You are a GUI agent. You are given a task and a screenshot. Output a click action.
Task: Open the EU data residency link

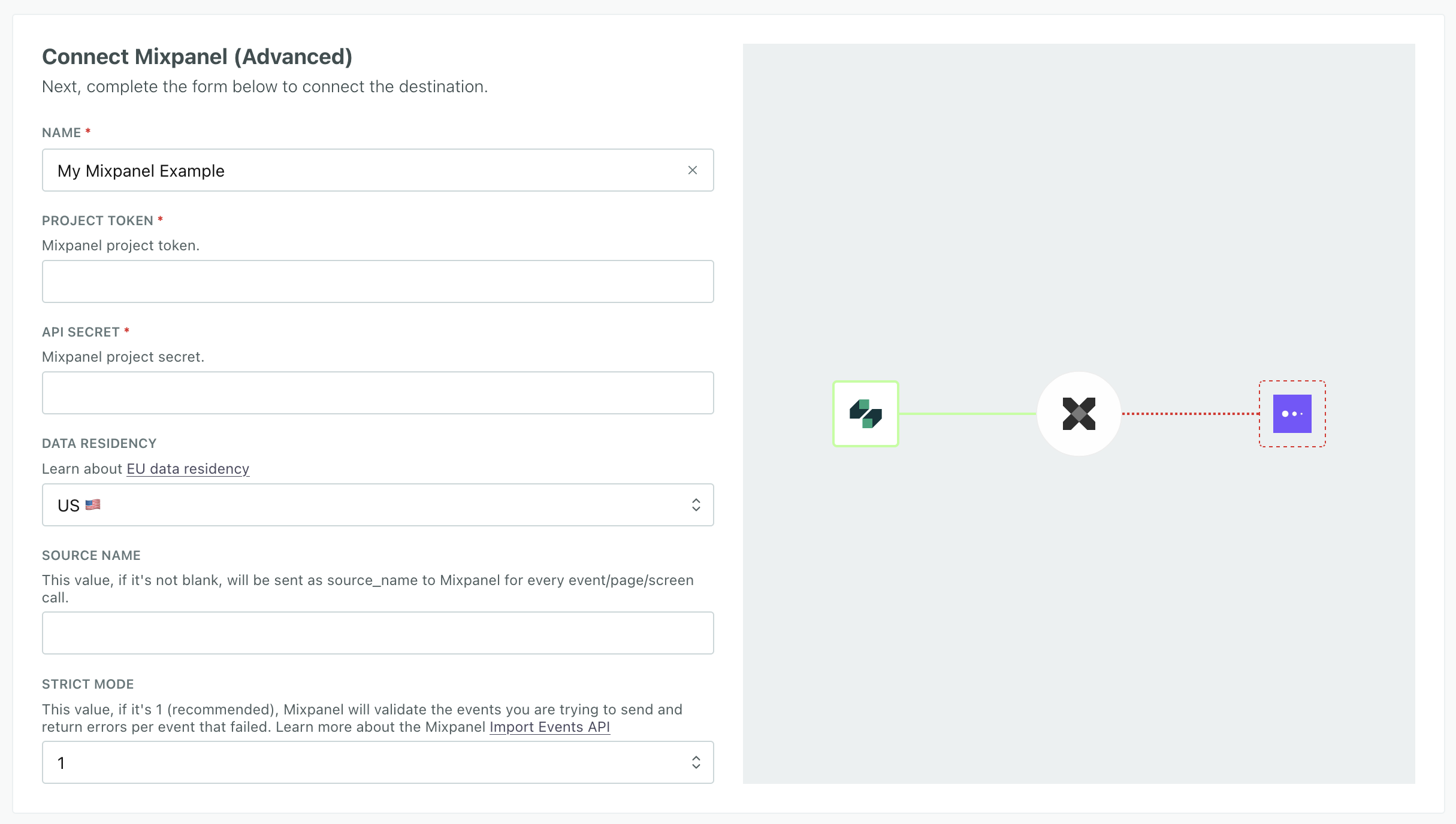click(x=188, y=469)
